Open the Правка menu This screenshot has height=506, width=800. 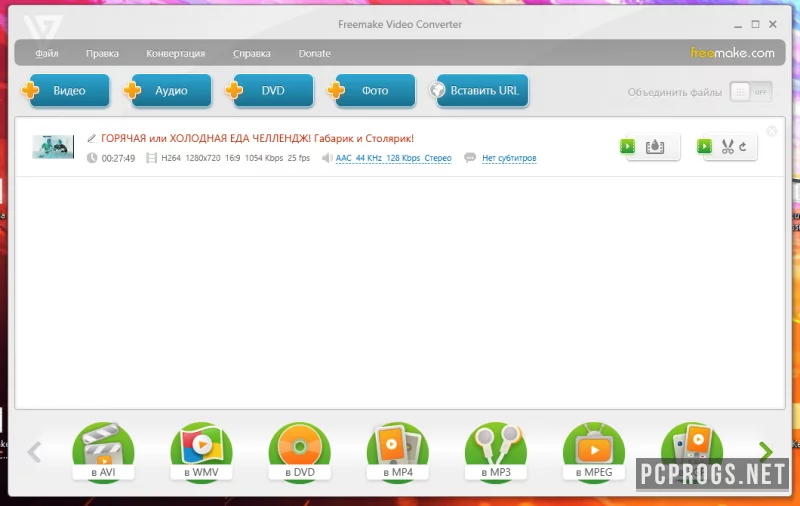[102, 54]
